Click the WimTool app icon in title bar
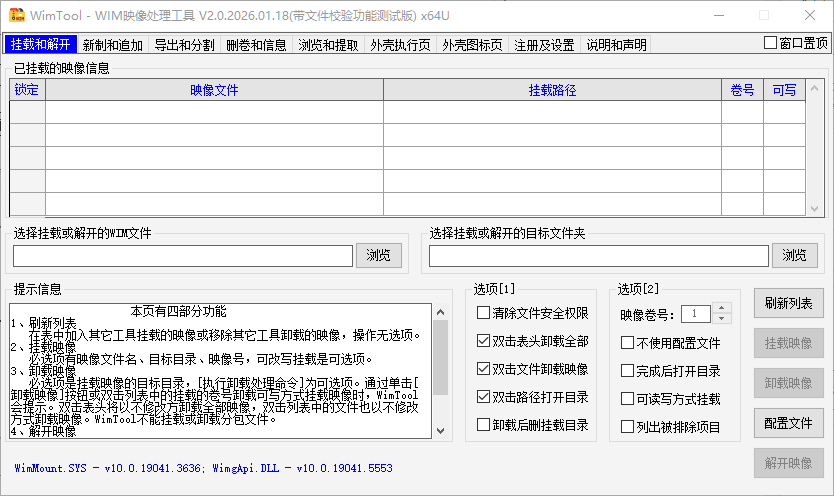The width and height of the screenshot is (834, 496). click(x=16, y=15)
